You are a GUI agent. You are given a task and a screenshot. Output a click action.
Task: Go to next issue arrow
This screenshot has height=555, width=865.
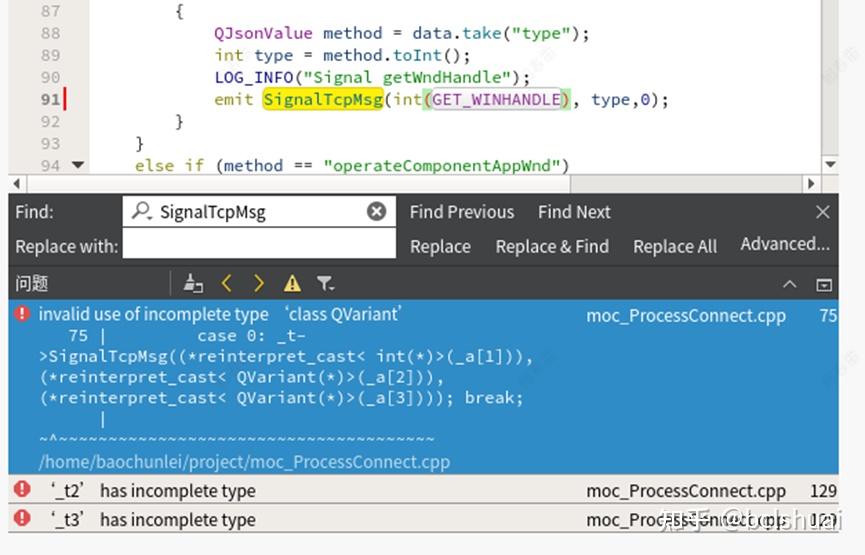pos(258,284)
